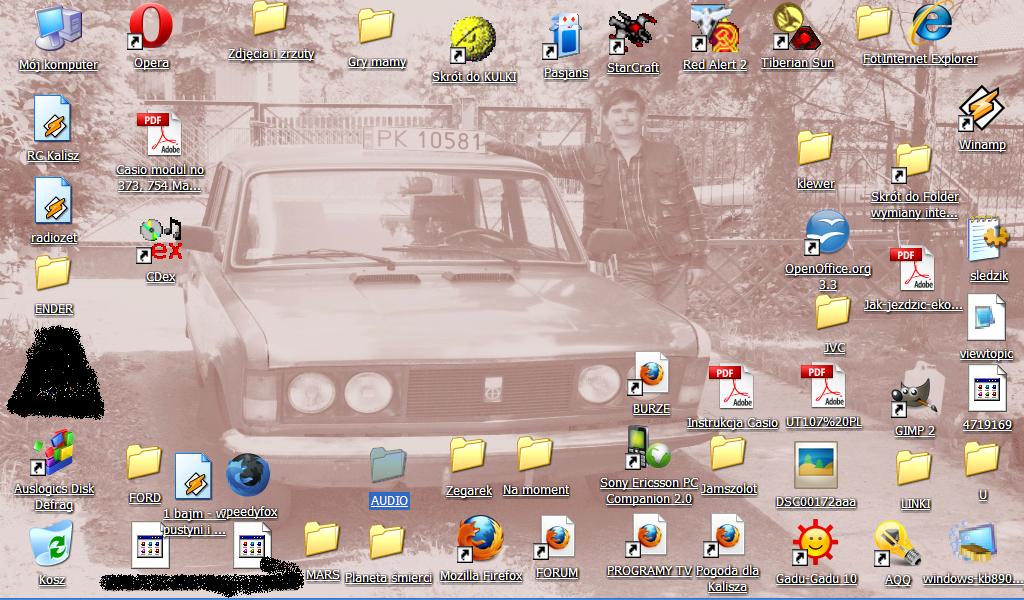The image size is (1024, 600).
Task: Open the Kosz recycle bin
Action: click(x=51, y=545)
